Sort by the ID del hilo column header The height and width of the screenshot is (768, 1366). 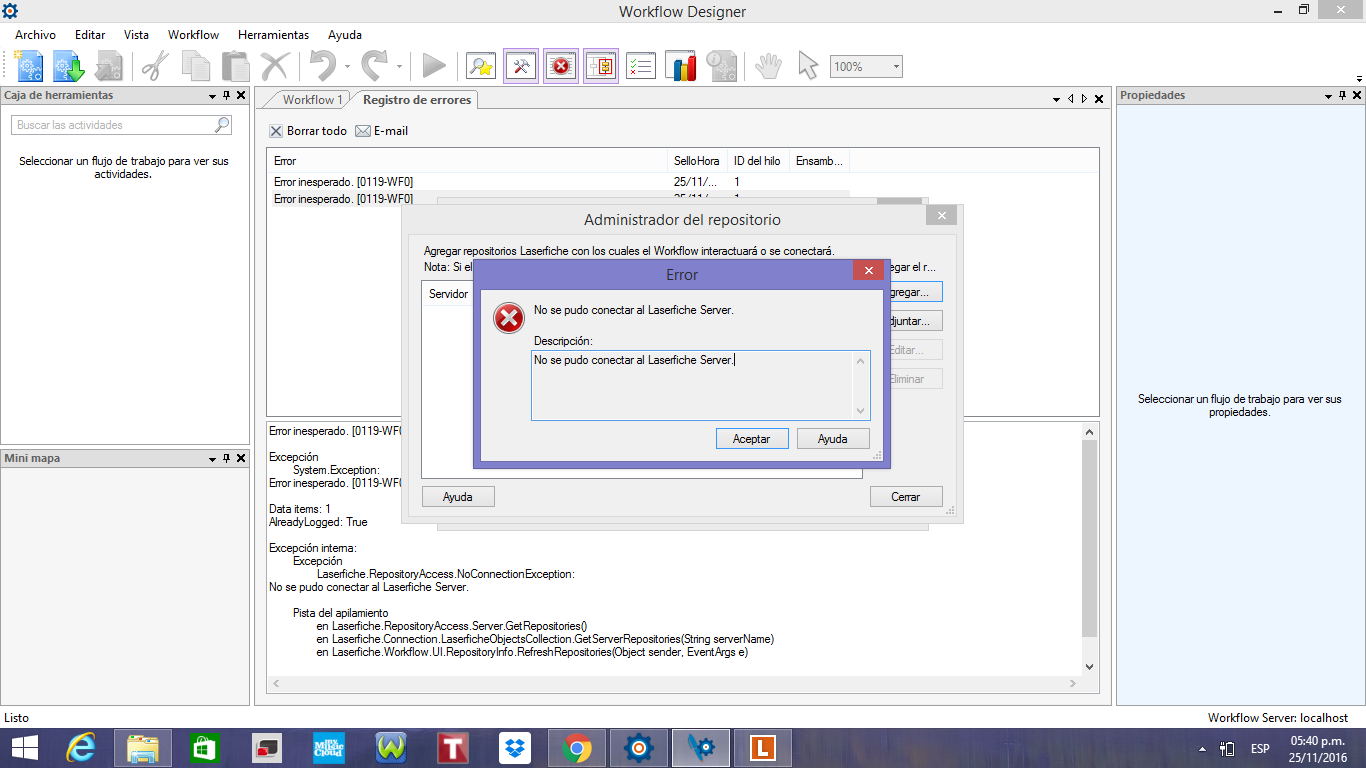(x=758, y=161)
